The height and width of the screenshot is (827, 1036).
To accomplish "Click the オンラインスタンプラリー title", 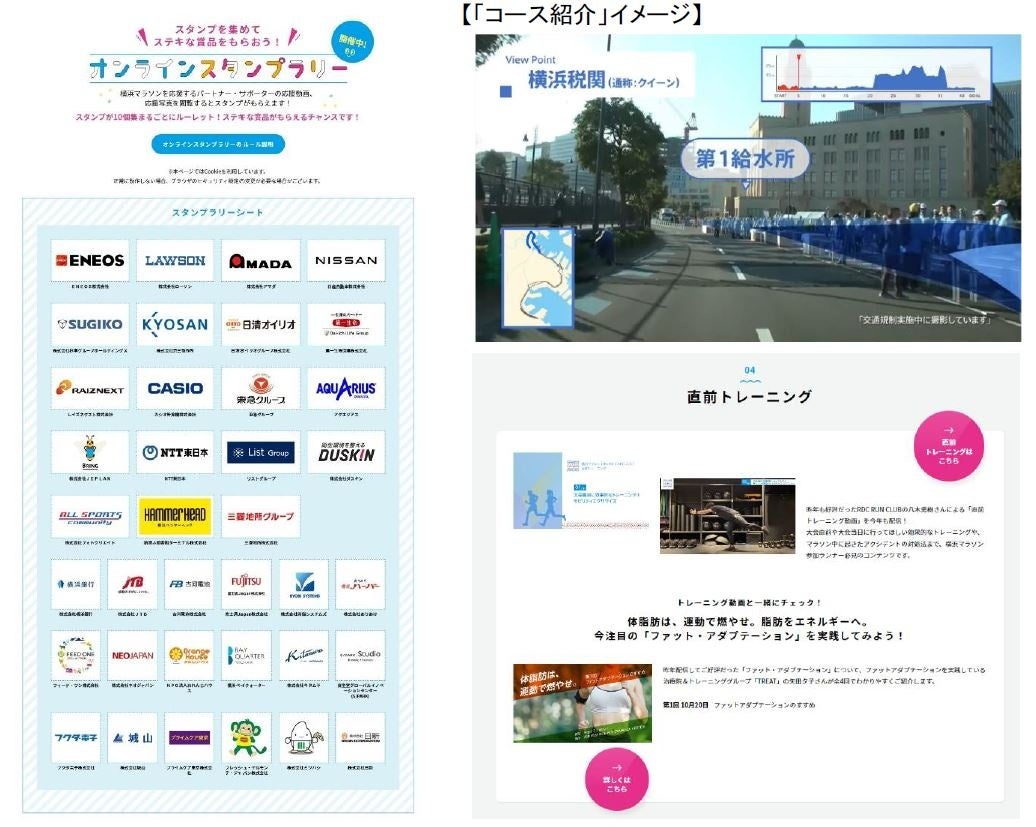I will pos(219,69).
